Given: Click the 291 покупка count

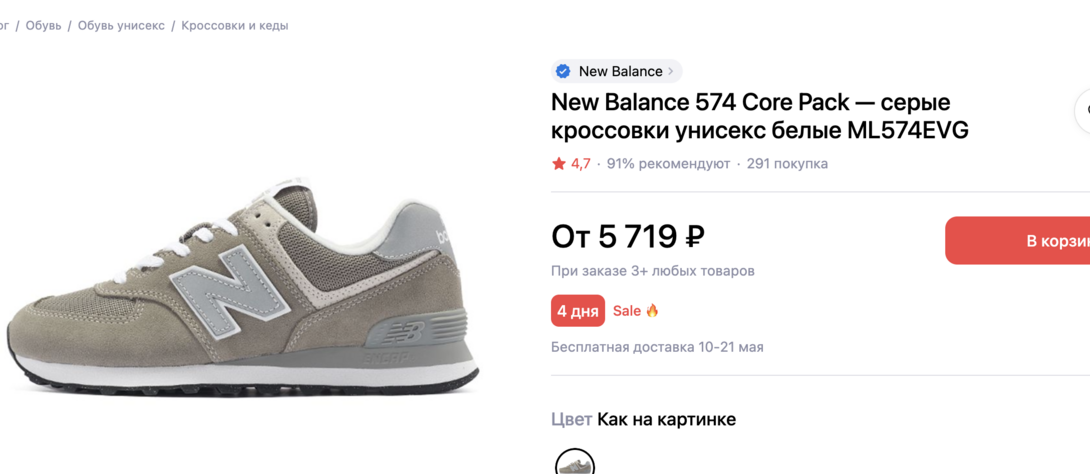Looking at the screenshot, I should (787, 164).
